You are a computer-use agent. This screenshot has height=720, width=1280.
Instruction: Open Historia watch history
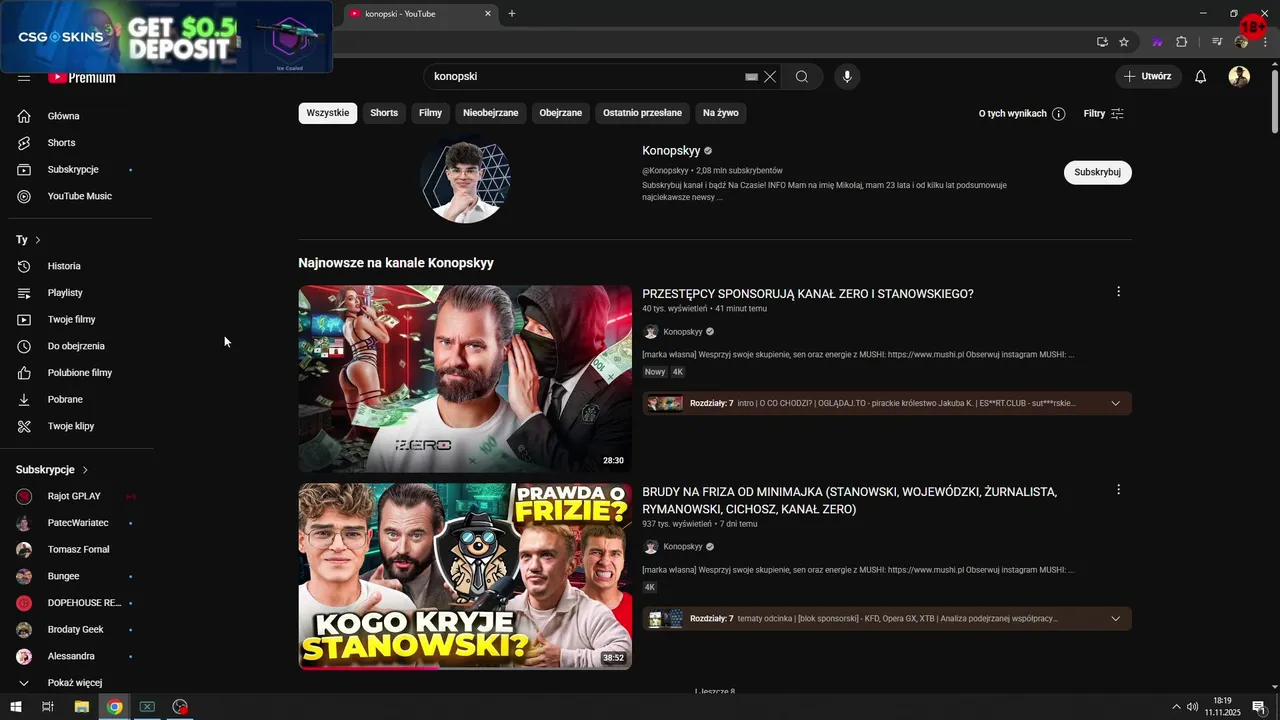click(x=80, y=266)
